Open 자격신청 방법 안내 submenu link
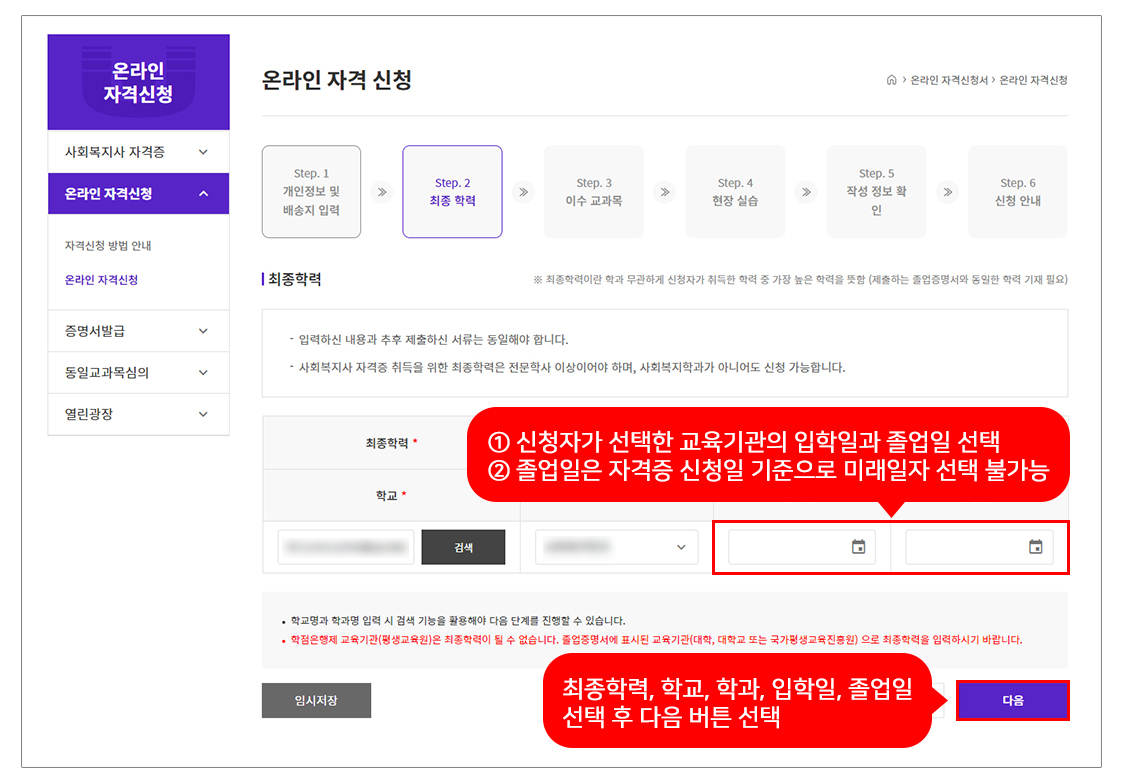Screen dimensions: 1123x780 point(108,246)
